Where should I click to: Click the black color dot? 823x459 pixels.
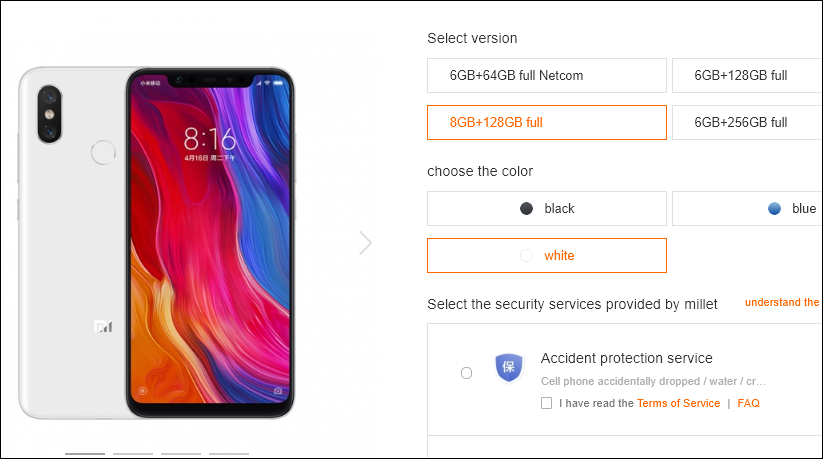[527, 209]
